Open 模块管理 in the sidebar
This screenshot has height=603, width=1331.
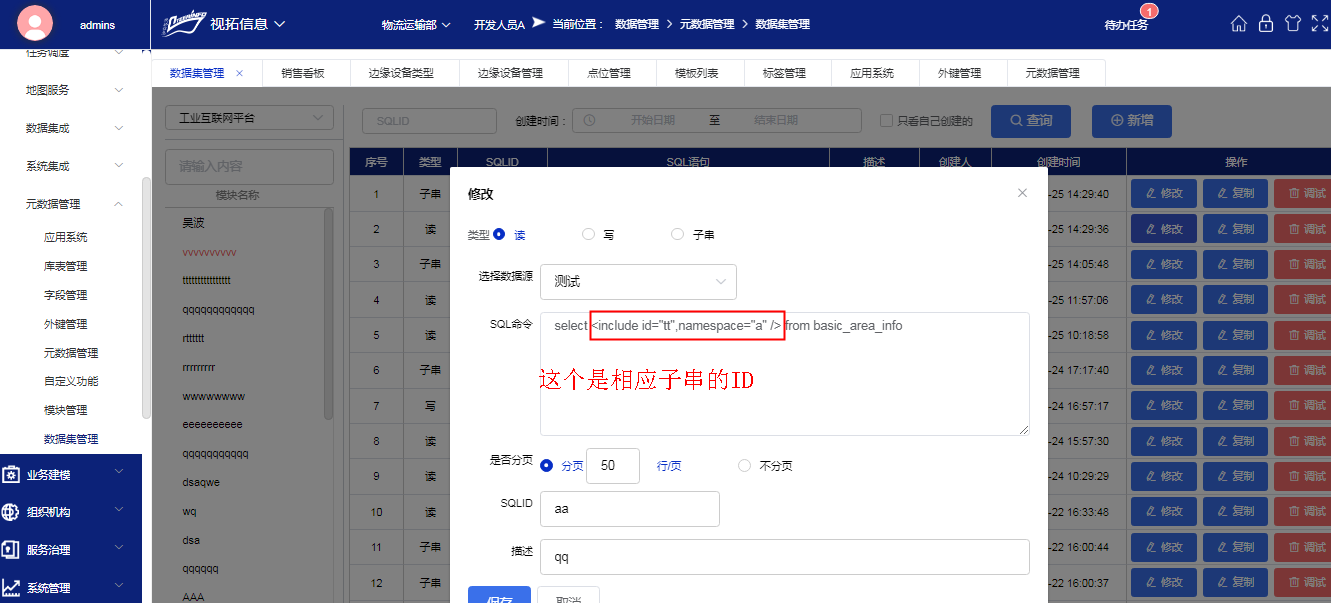[66, 410]
